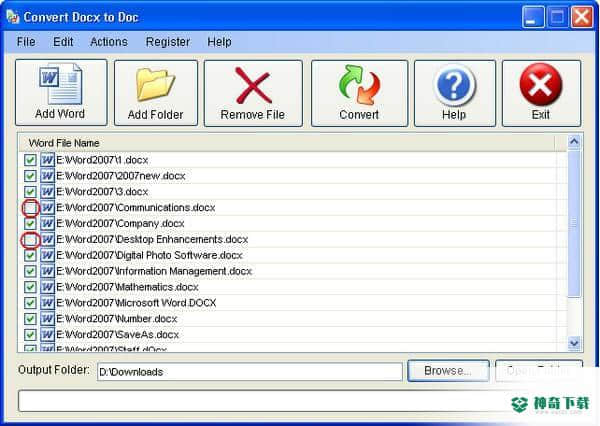600x426 pixels.
Task: Select the E:\Word2007\SaveAs.docx row text
Action: pyautogui.click(x=118, y=335)
